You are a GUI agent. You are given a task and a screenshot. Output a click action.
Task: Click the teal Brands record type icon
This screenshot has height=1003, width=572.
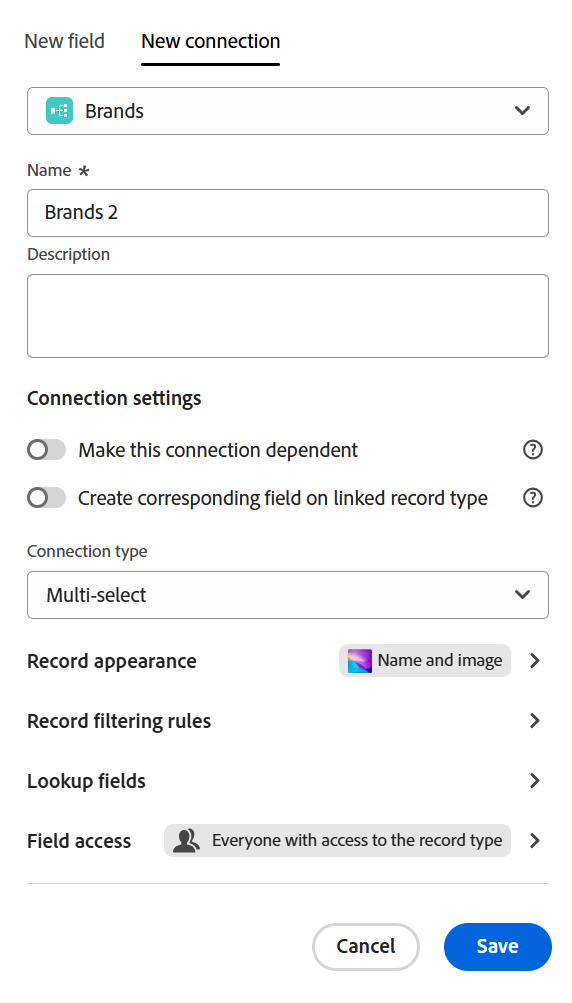pos(60,111)
